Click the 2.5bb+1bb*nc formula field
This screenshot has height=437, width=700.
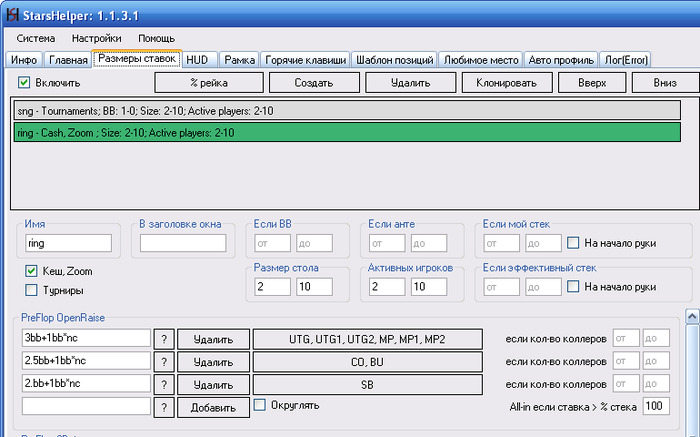pos(86,361)
